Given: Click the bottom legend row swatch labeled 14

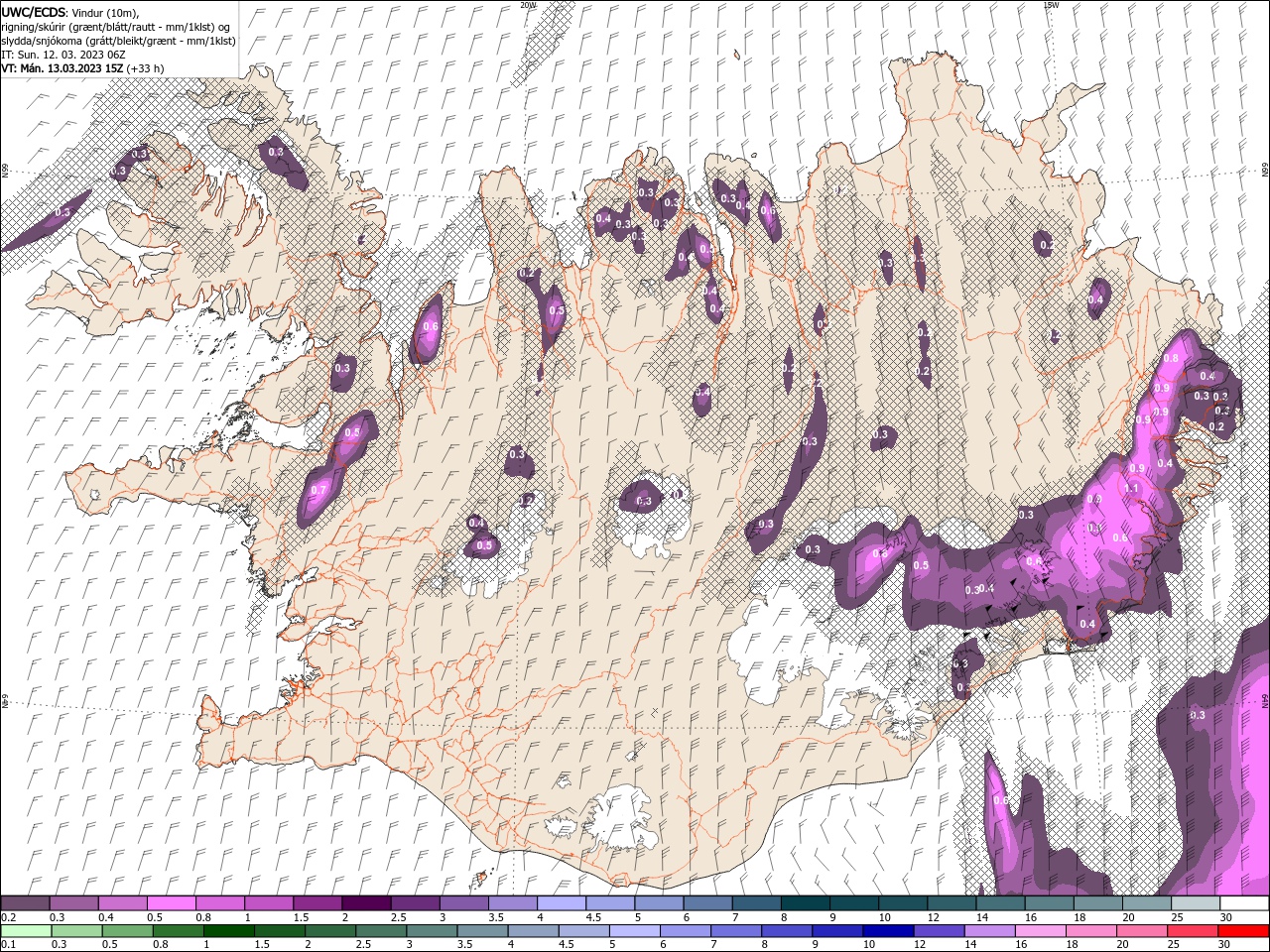Looking at the screenshot, I should click(x=989, y=930).
